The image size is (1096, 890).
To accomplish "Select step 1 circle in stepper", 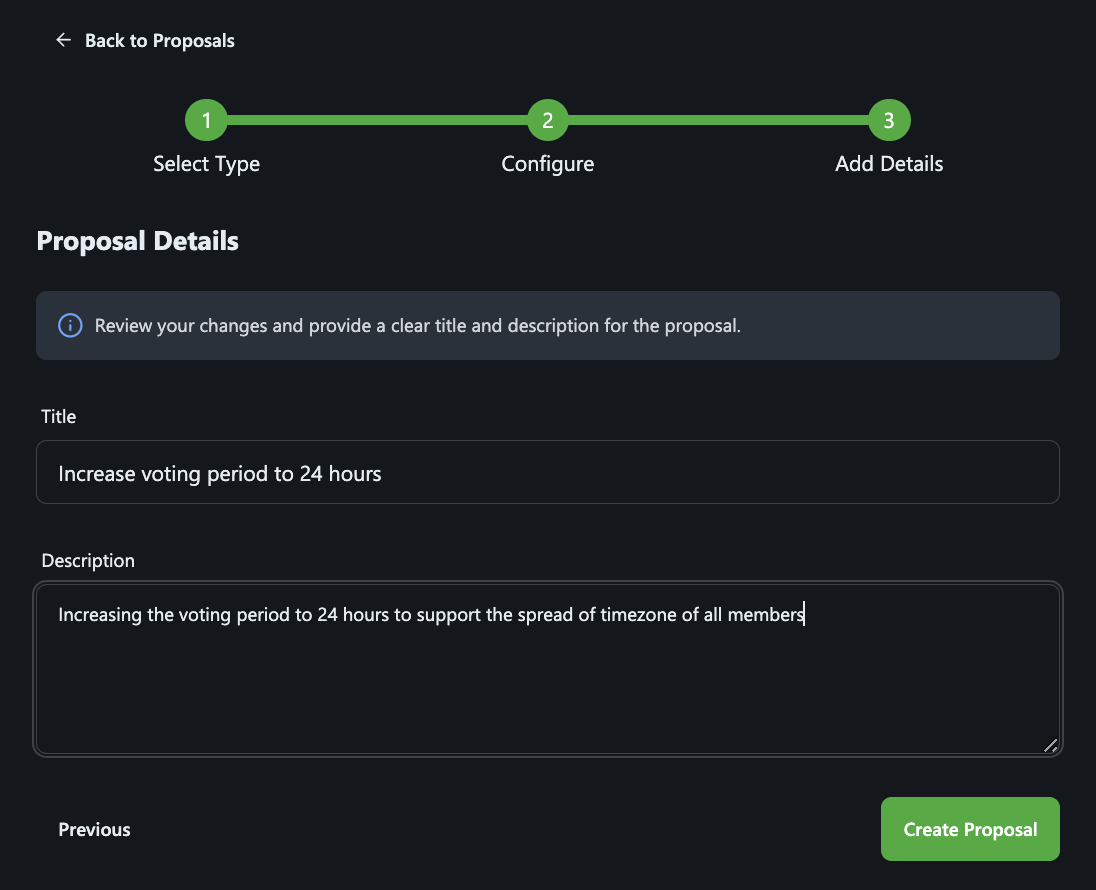I will pyautogui.click(x=206, y=120).
